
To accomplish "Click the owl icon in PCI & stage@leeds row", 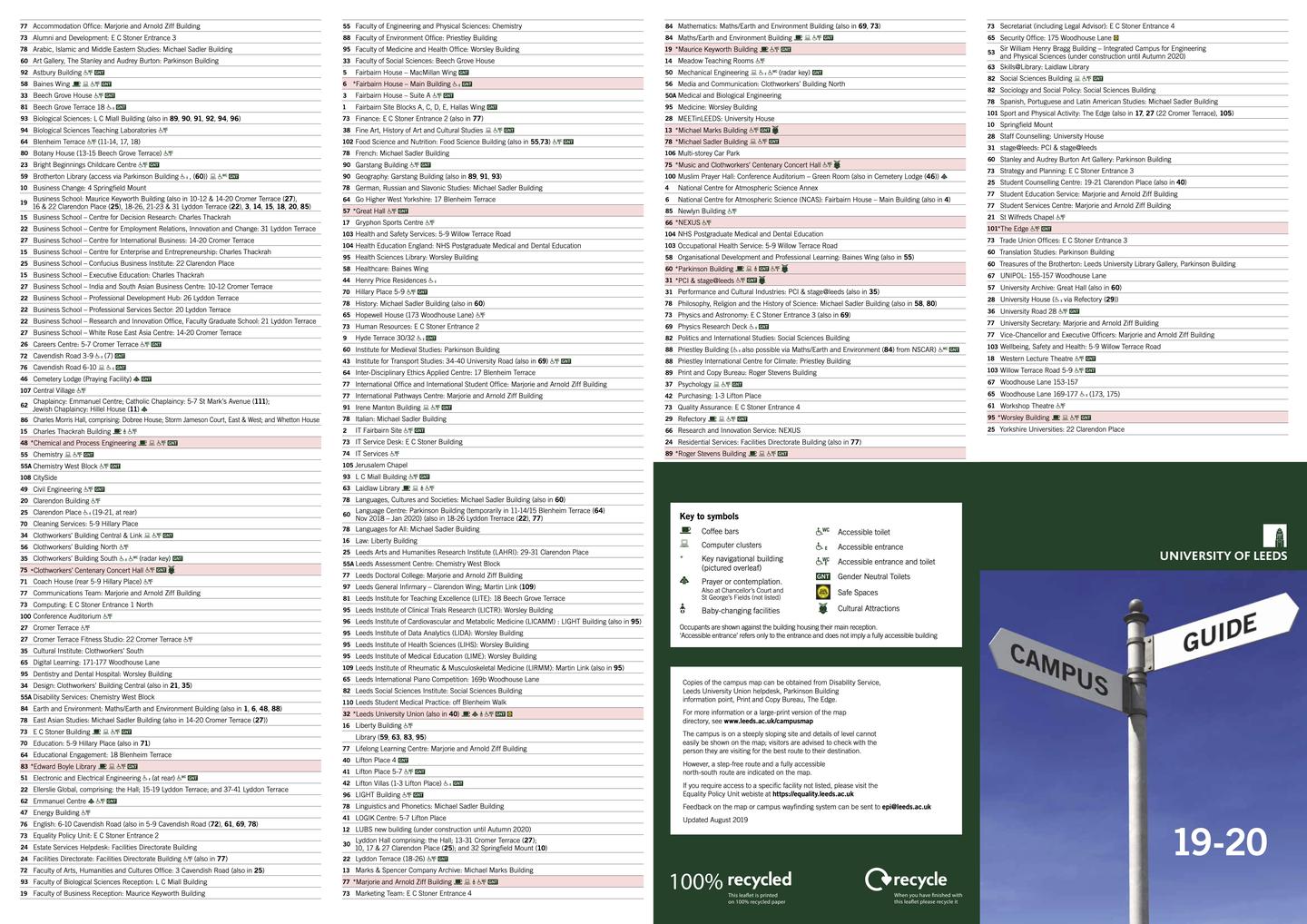I will pos(762,280).
